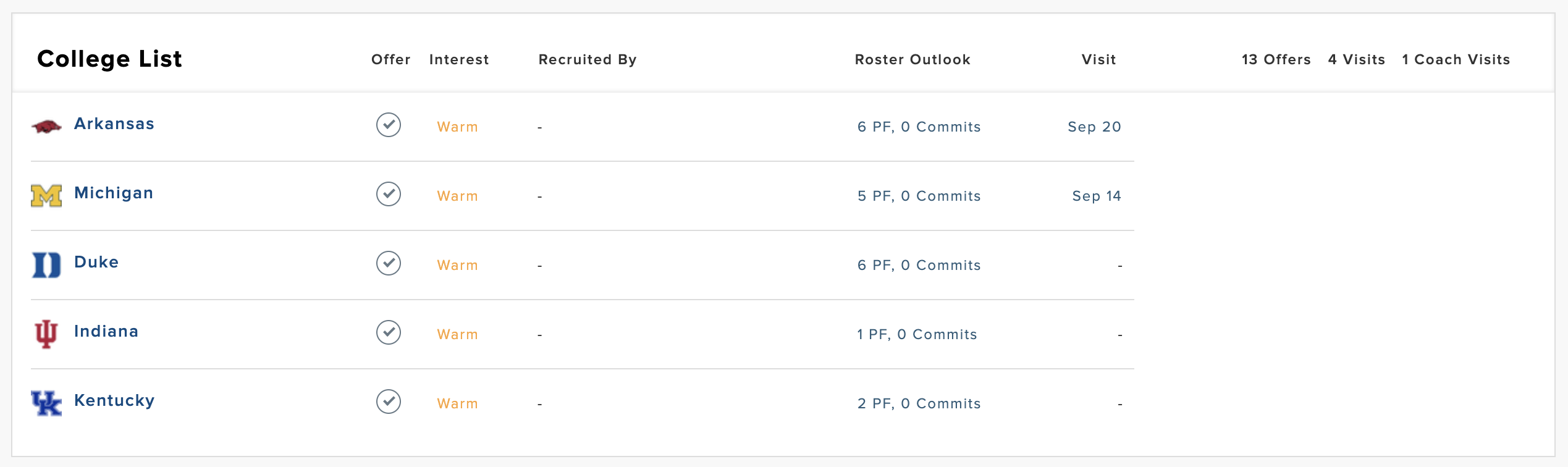Click Michigan offer checkmark circle

[x=389, y=194]
